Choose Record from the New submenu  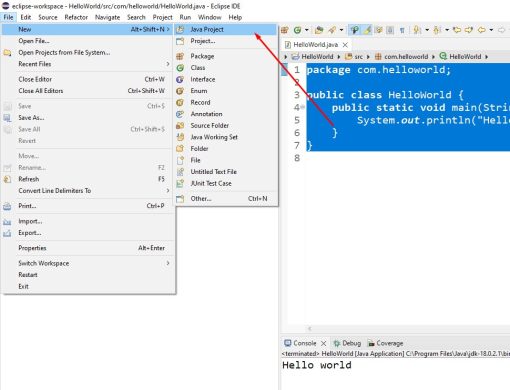tap(226, 102)
